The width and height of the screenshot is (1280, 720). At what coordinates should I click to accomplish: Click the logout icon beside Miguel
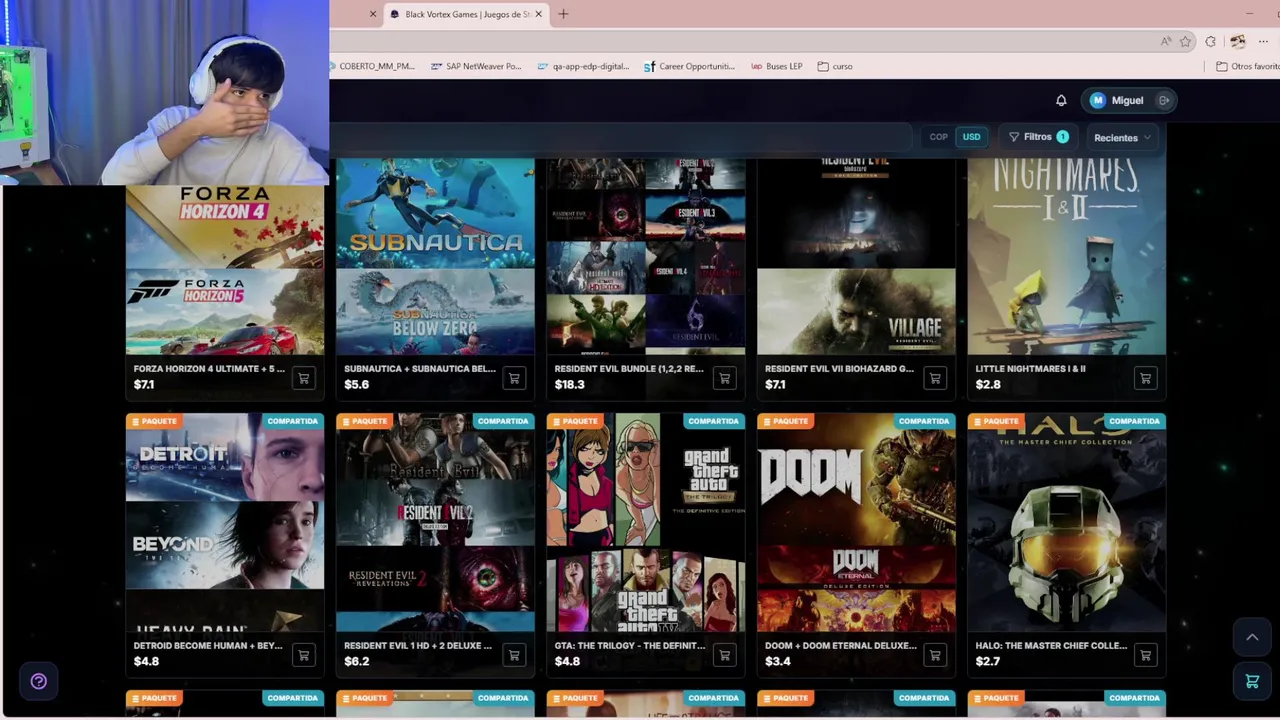tap(1164, 100)
